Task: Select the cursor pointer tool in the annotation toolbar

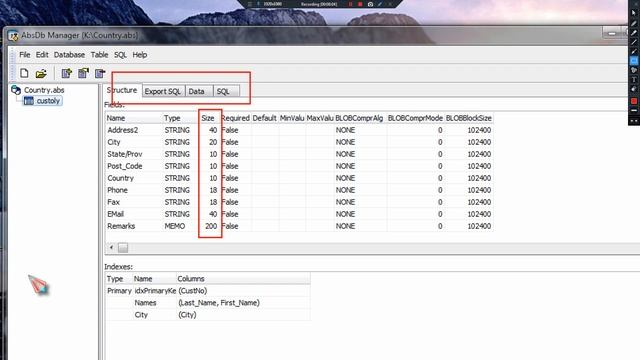Action: pos(634,13)
